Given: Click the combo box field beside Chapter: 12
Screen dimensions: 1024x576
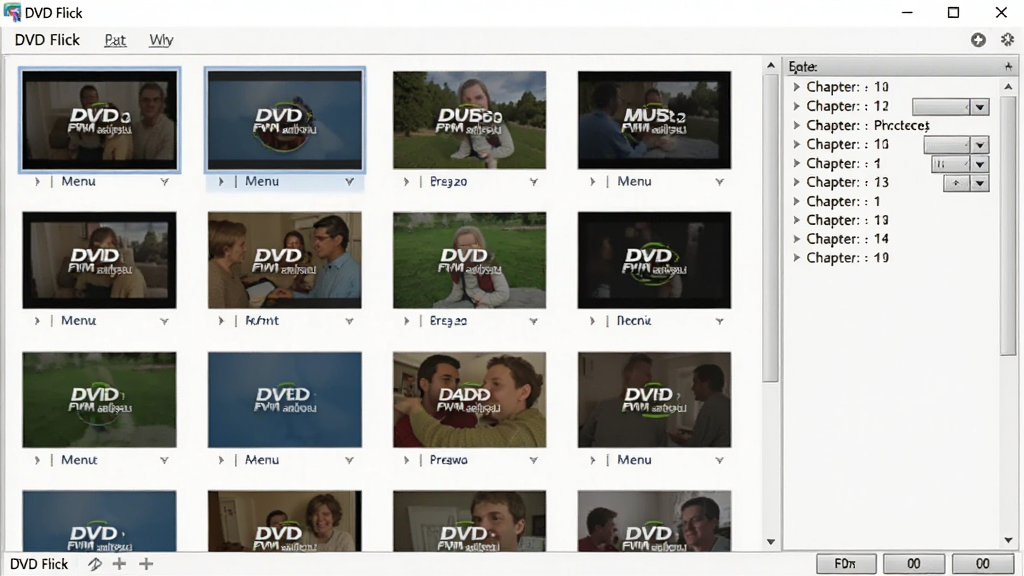Looking at the screenshot, I should point(941,107).
